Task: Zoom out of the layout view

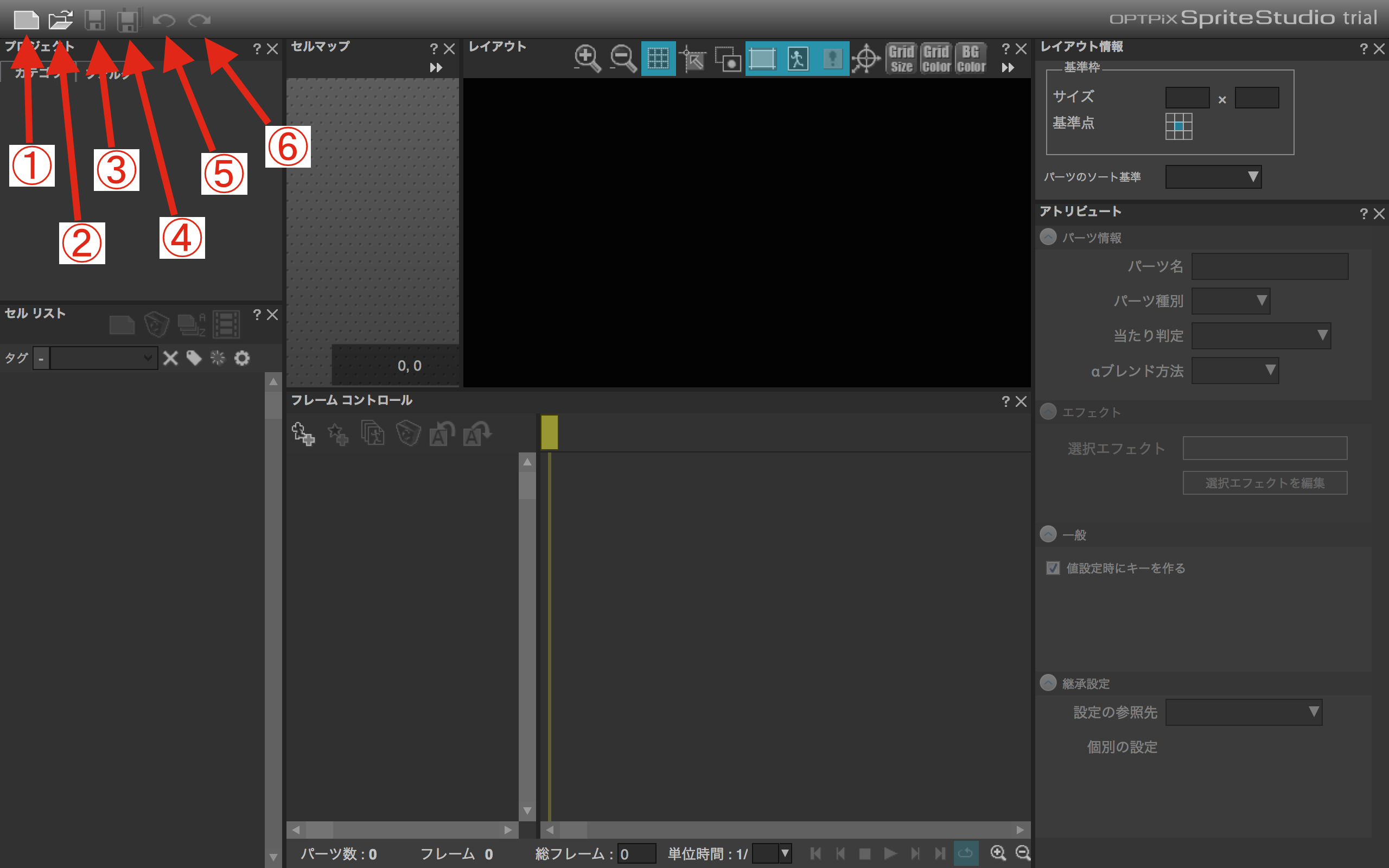Action: (623, 58)
